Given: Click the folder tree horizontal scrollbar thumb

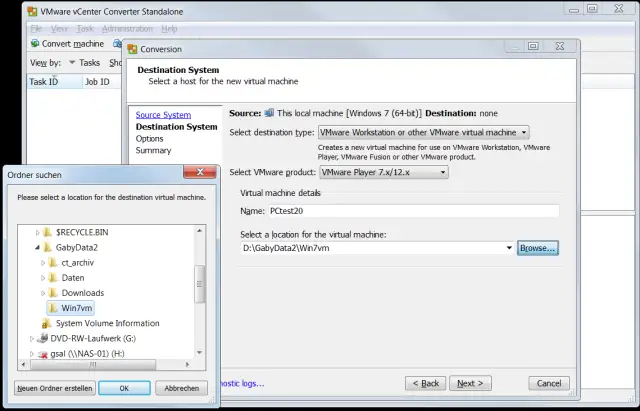Looking at the screenshot, I should [x=93, y=364].
